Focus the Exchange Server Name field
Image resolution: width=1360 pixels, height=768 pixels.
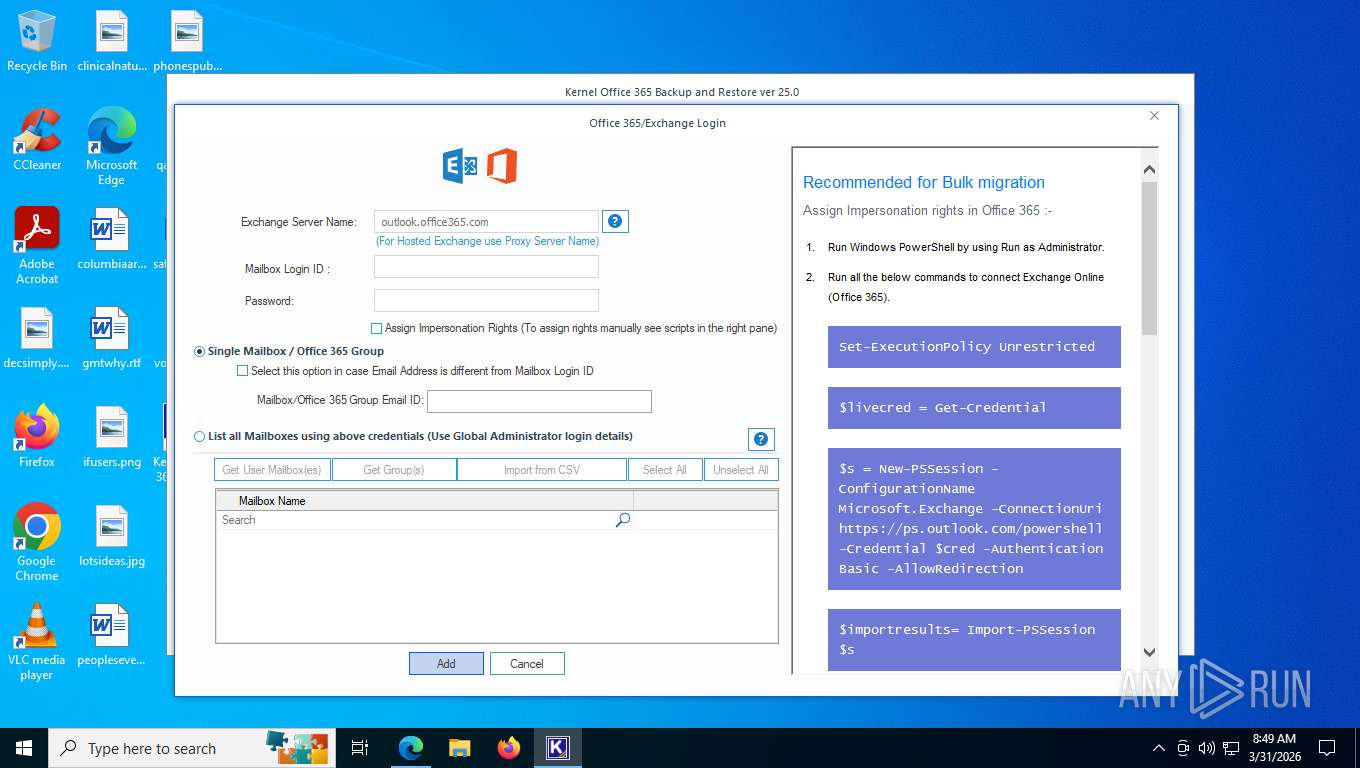pos(486,221)
